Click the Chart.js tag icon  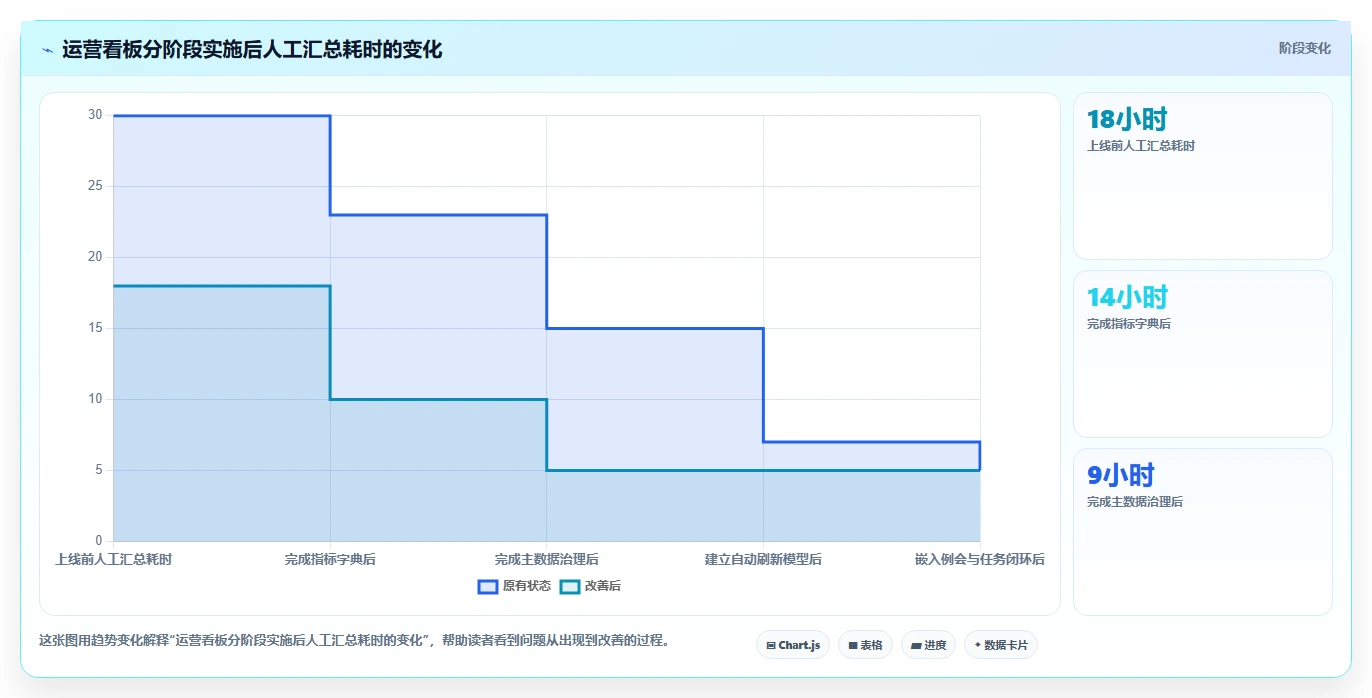(x=770, y=646)
